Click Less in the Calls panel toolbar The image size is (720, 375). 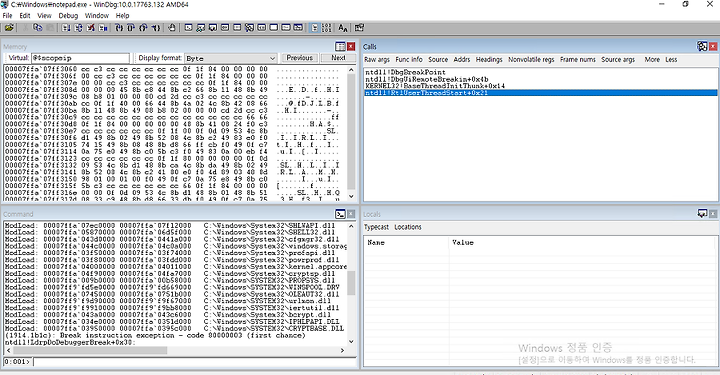671,60
